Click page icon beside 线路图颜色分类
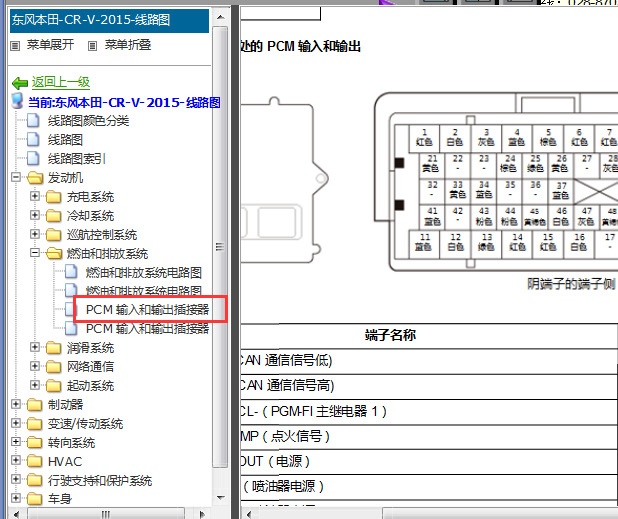The height and width of the screenshot is (519, 618). pyautogui.click(x=33, y=120)
